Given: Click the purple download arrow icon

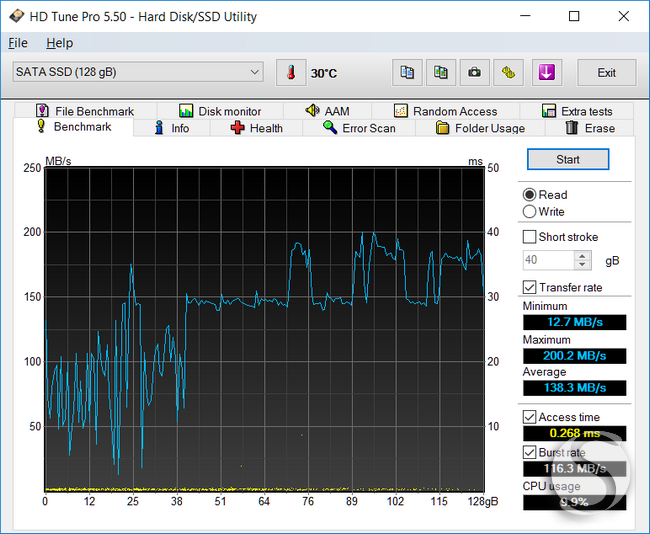Looking at the screenshot, I should [x=547, y=73].
